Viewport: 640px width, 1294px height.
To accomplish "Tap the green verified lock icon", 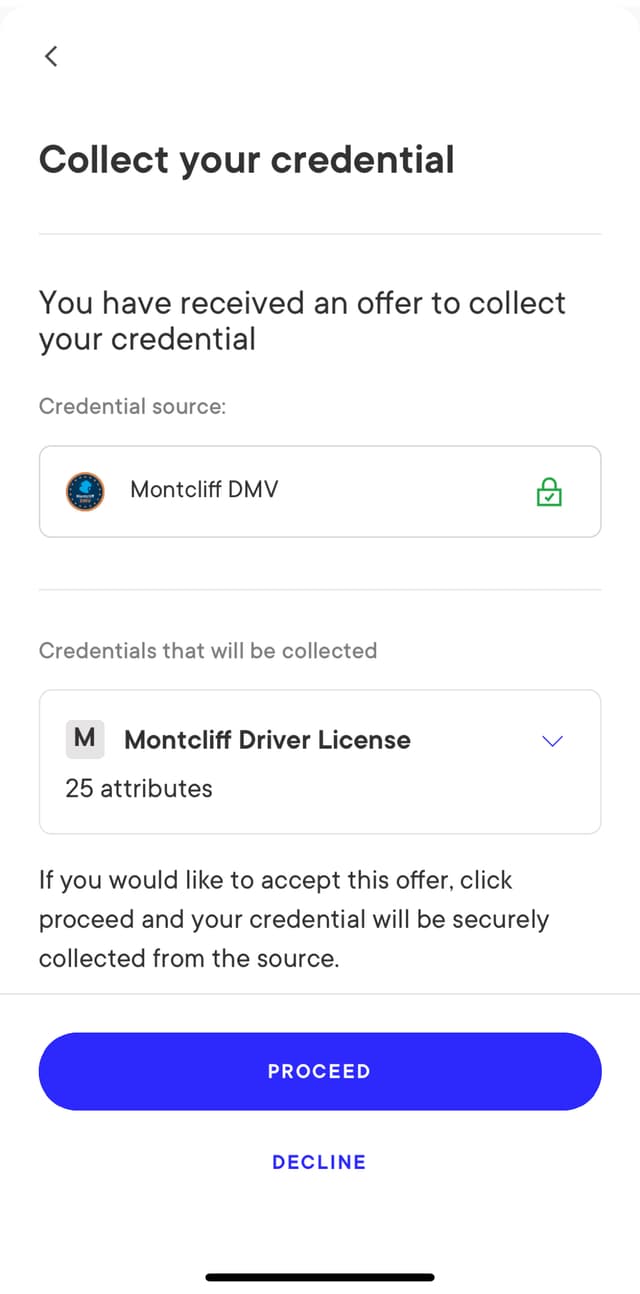I will click(549, 491).
